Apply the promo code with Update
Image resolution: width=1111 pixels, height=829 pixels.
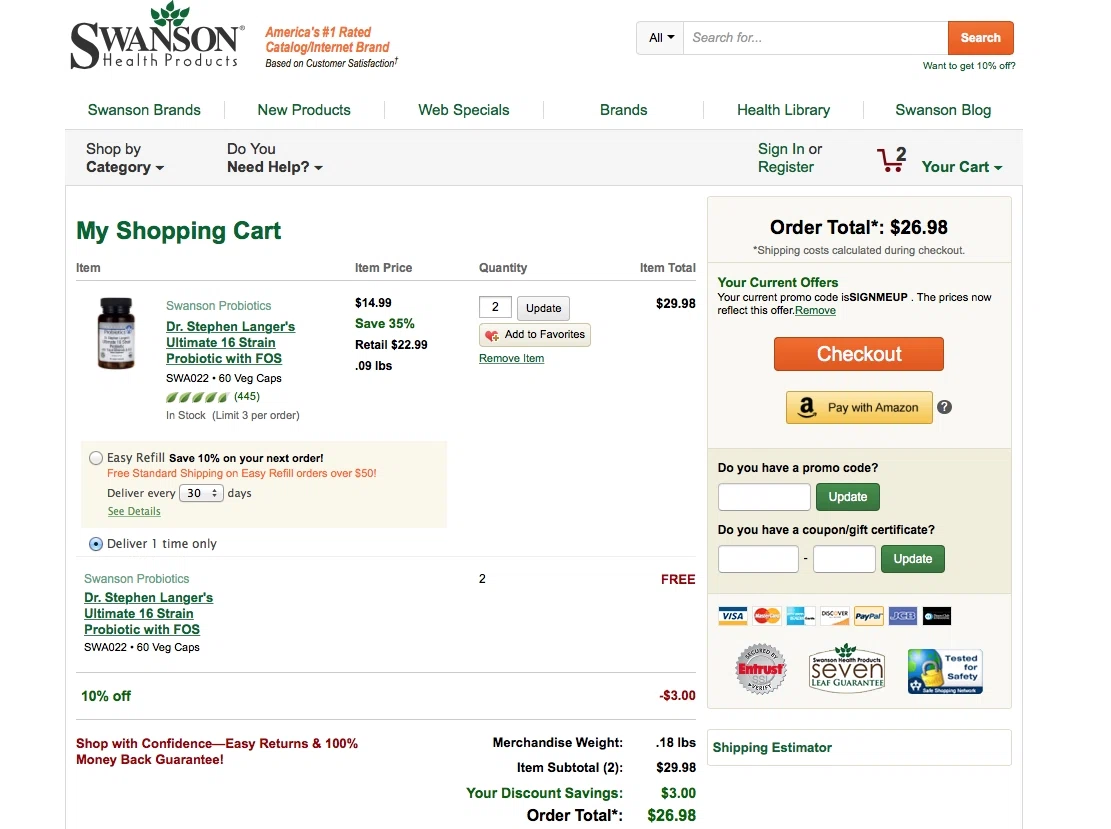(847, 497)
